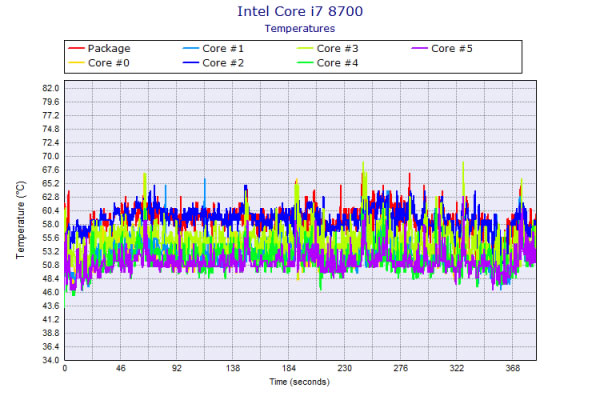600x400 pixels.
Task: Select the 'Core #5' legend label
Action: (452, 49)
